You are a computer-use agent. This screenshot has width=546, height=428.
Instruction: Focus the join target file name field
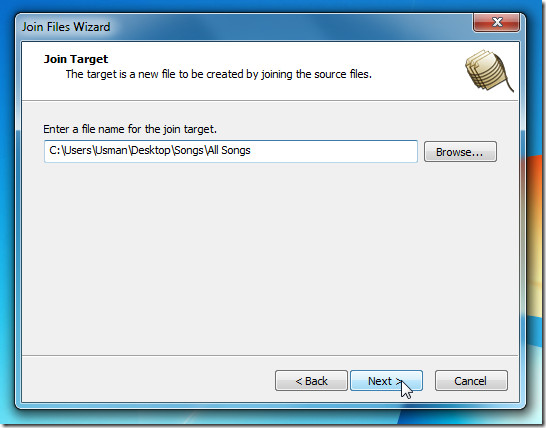(231, 151)
